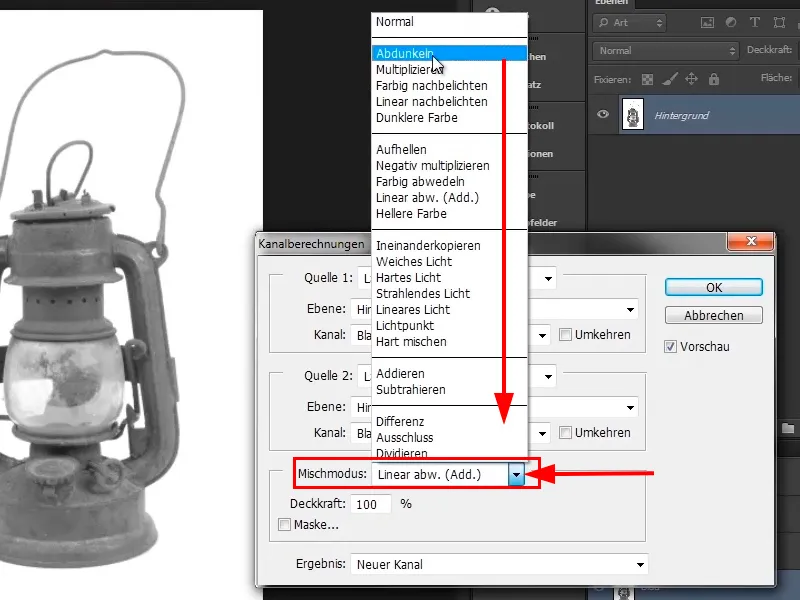800x600 pixels.
Task: Click Abbrechen to cancel the dialog
Action: 714,315
